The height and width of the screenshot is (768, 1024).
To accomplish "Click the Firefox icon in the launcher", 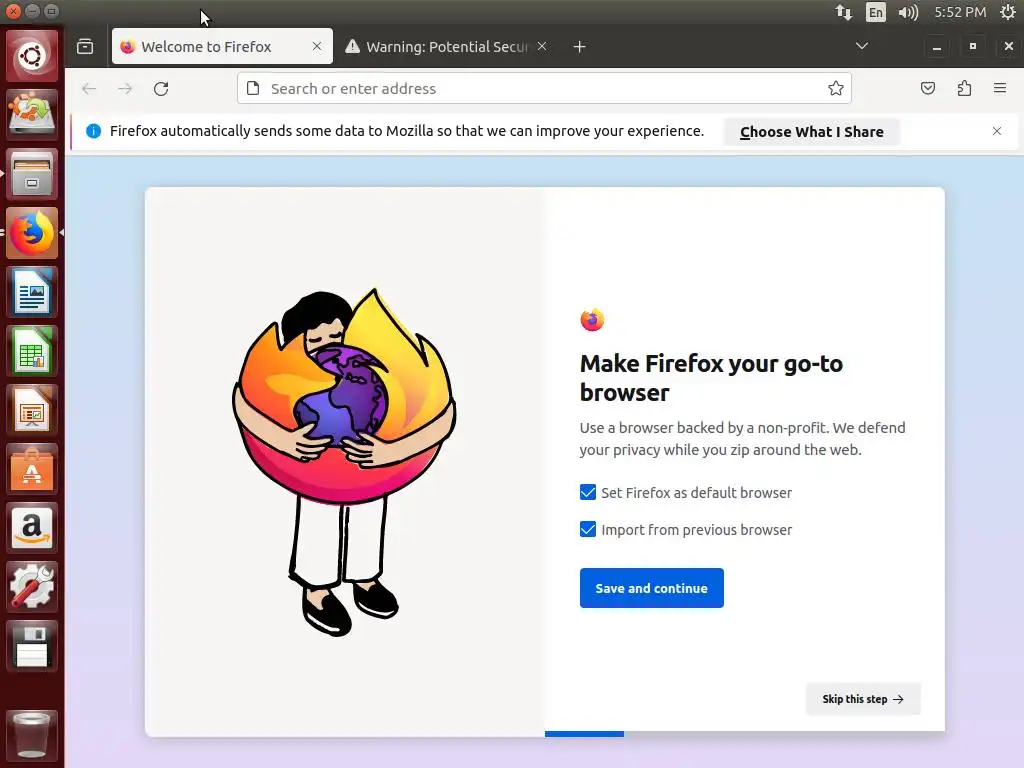I will (32, 233).
